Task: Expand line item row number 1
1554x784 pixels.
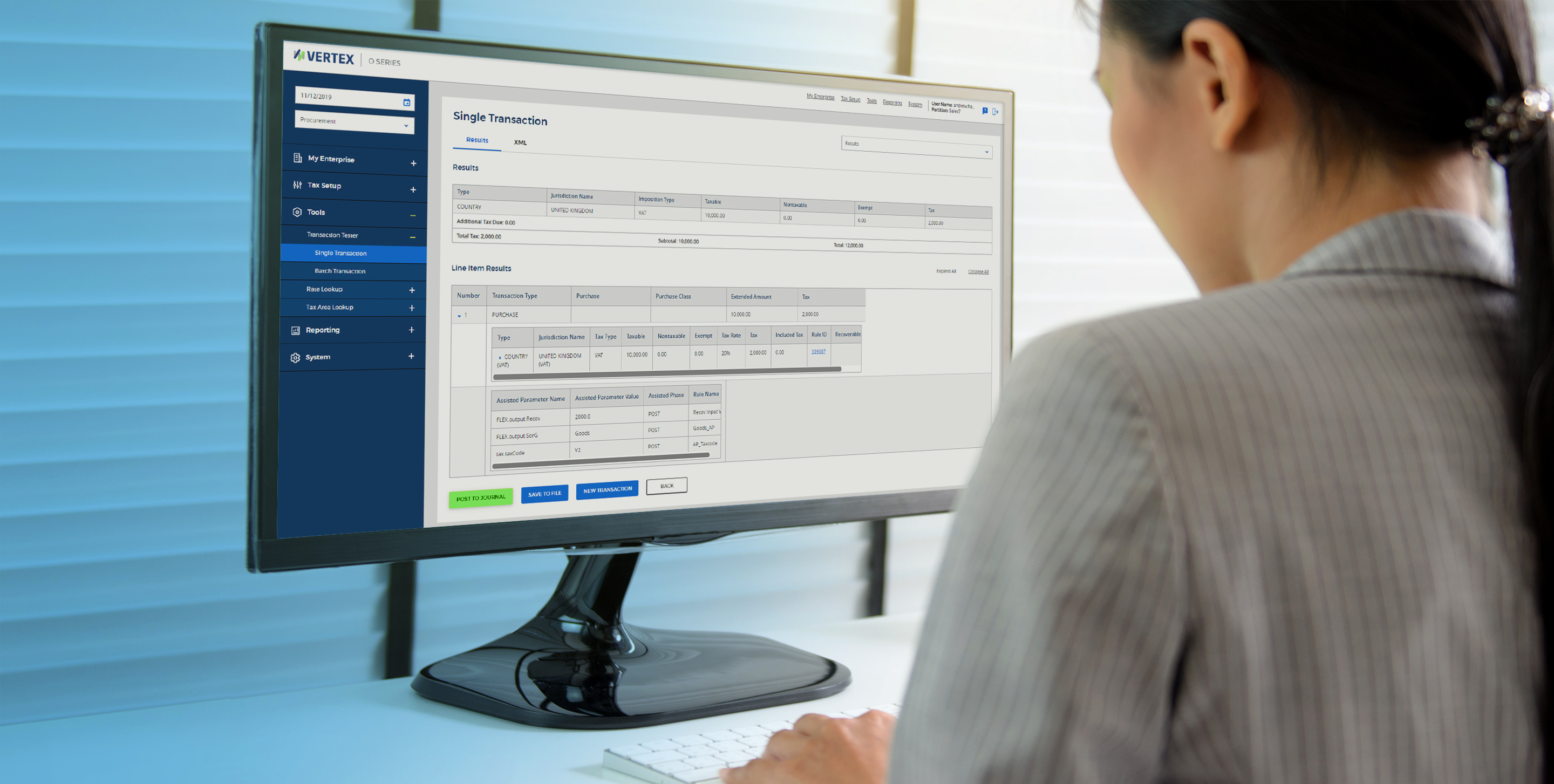Action: [x=461, y=314]
